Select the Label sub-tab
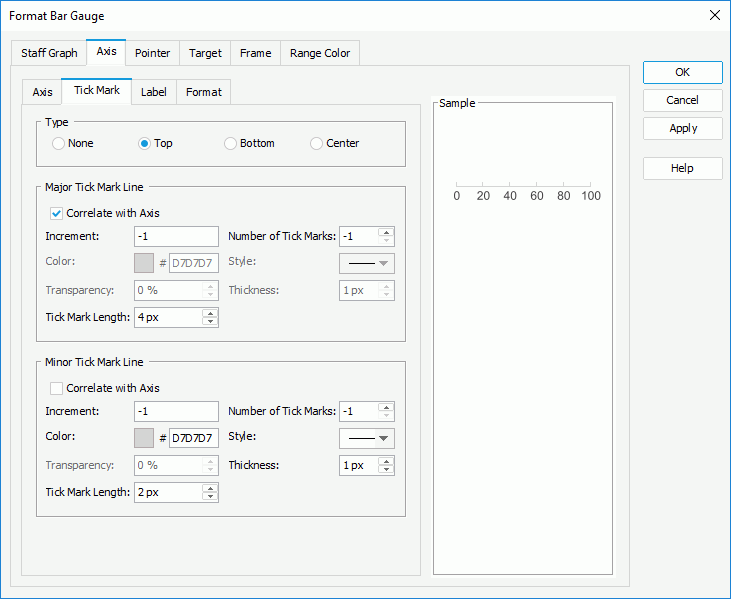The width and height of the screenshot is (731, 599). pyautogui.click(x=154, y=92)
